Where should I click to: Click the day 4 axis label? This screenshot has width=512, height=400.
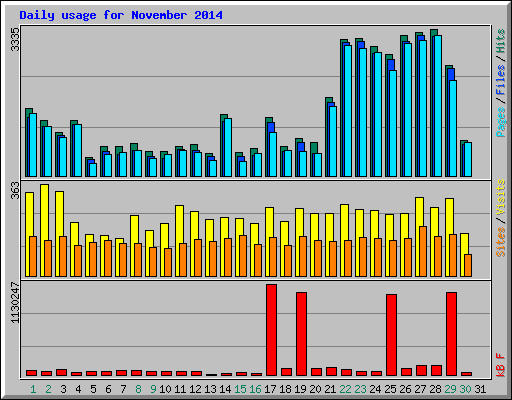point(78,389)
